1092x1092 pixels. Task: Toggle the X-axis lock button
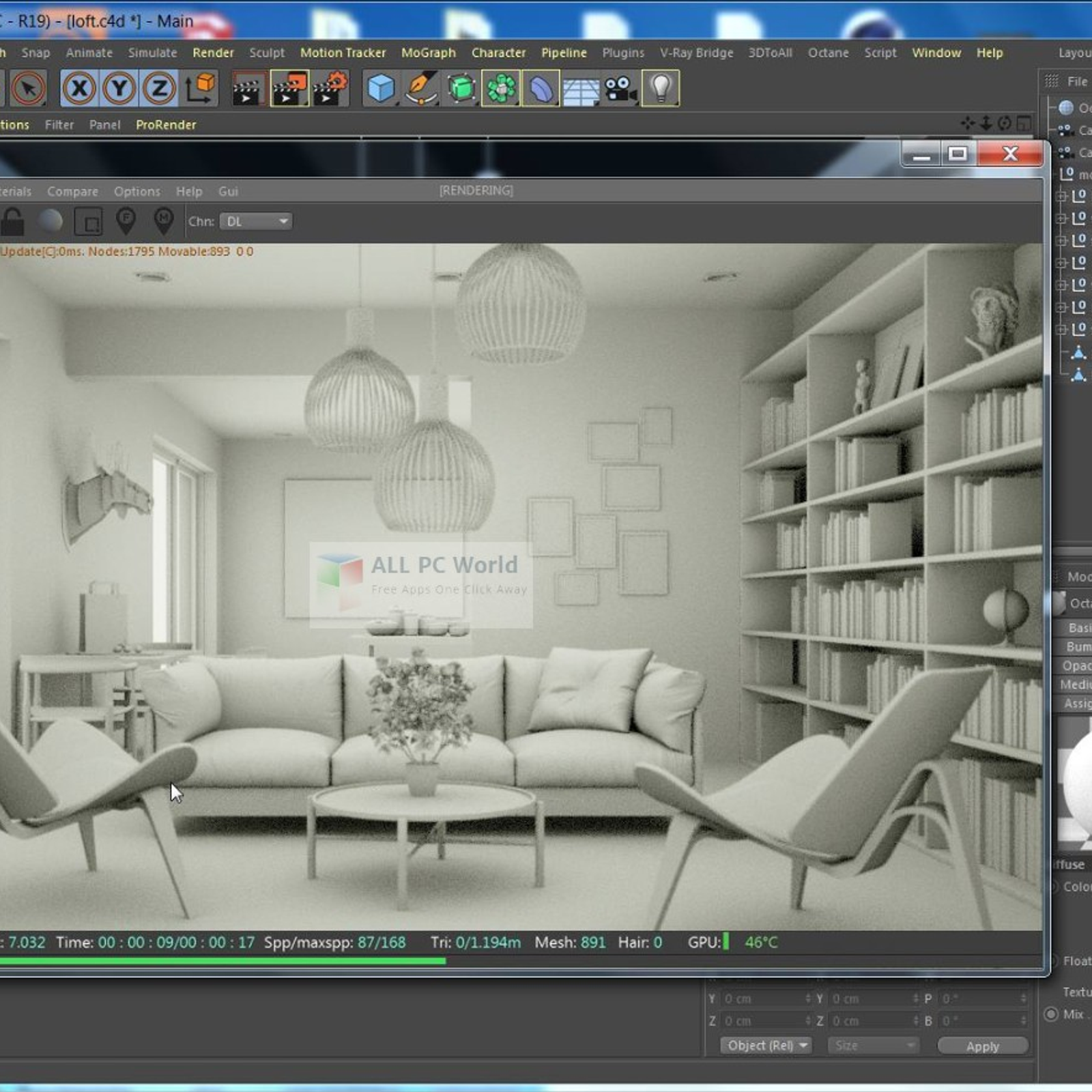tap(79, 89)
